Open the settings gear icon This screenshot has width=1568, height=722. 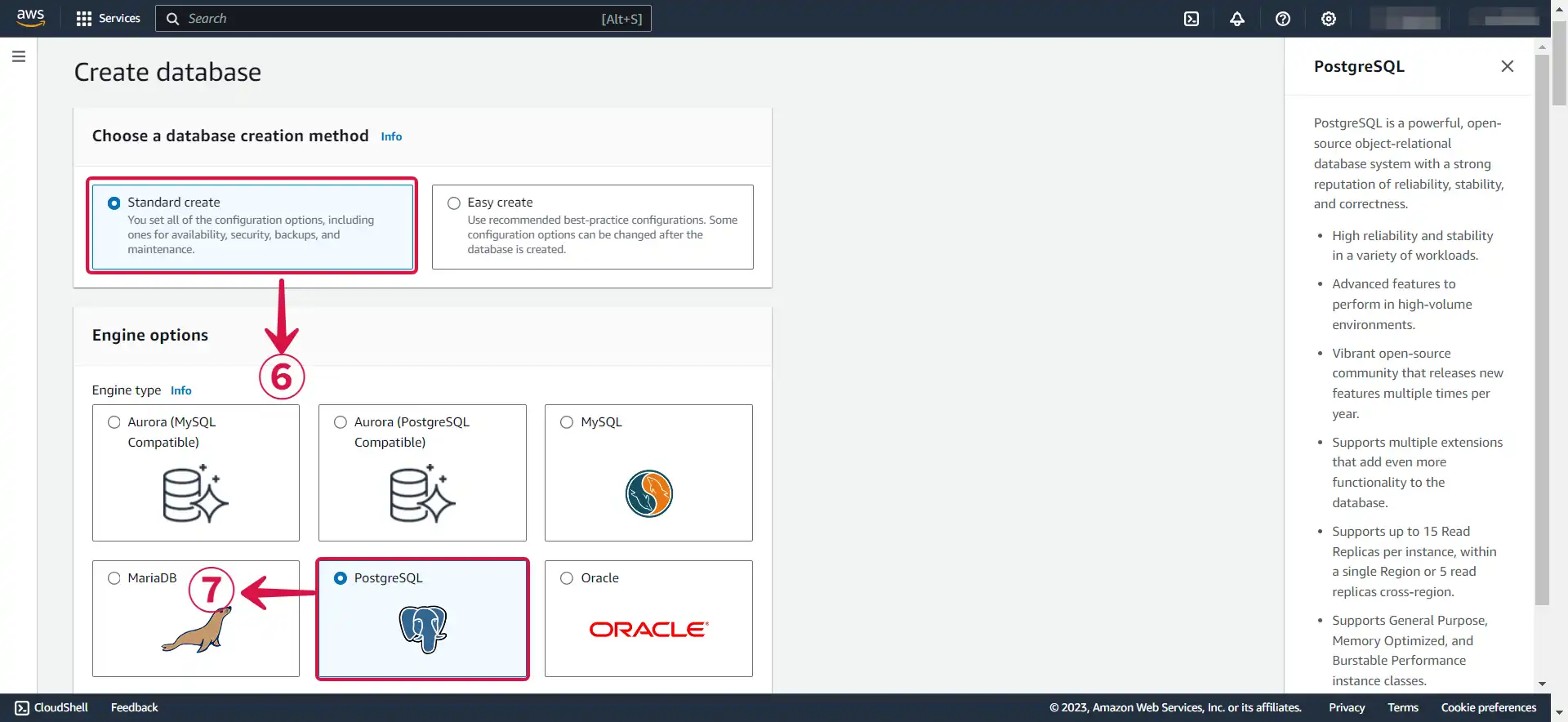(1329, 19)
